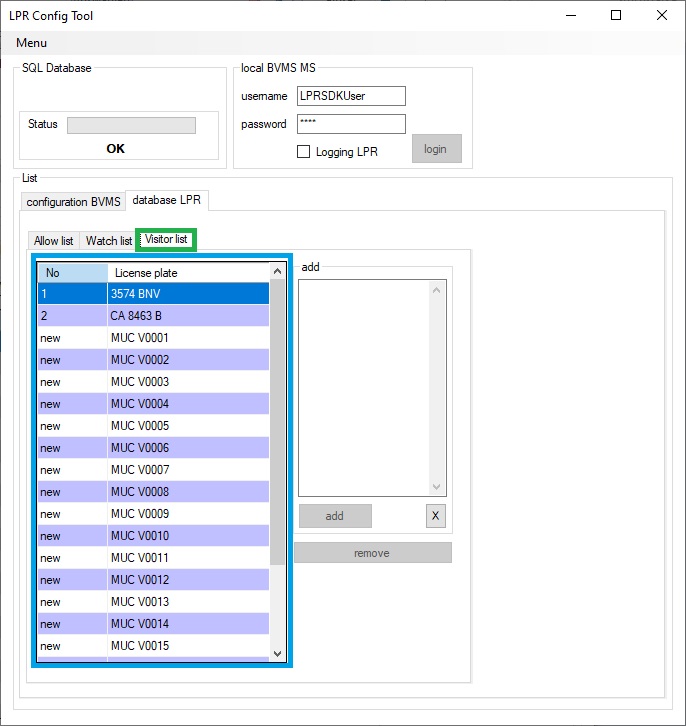This screenshot has height=726, width=686.
Task: Switch to the configuration BVMS tab
Action: (x=73, y=202)
